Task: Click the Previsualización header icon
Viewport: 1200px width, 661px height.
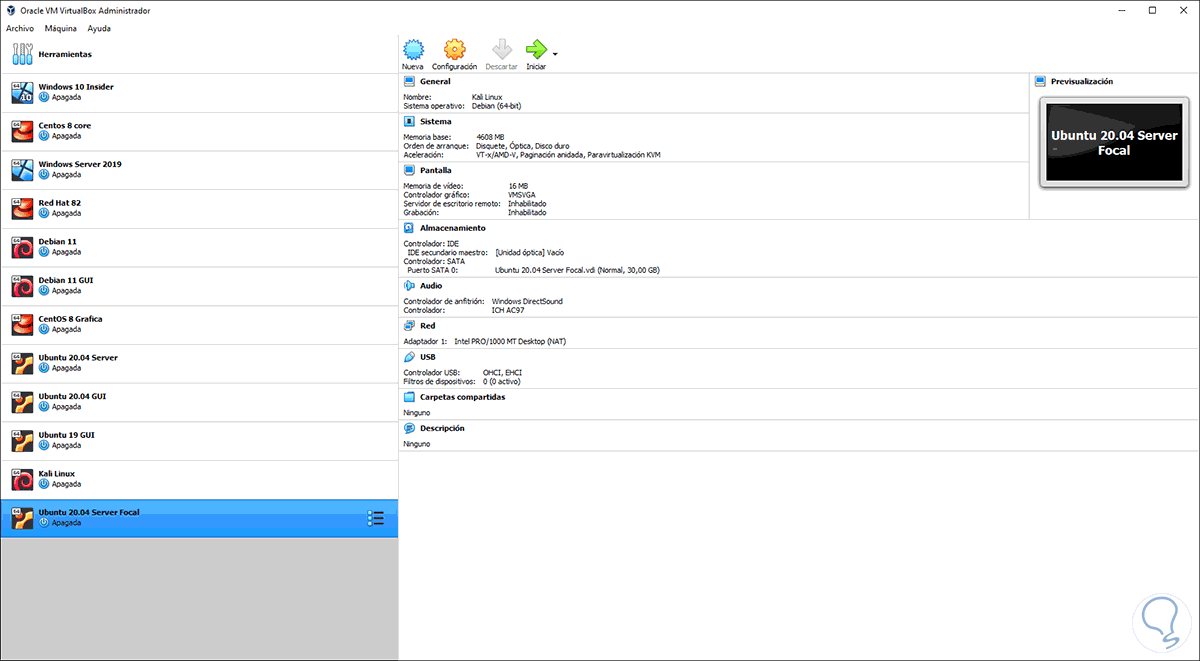Action: [x=1041, y=81]
